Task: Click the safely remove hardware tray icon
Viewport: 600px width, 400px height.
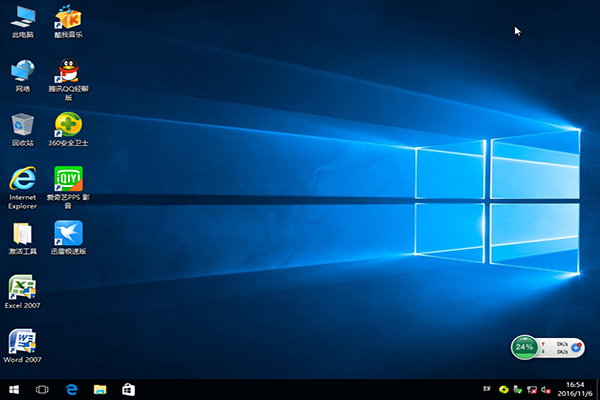Action: tap(517, 390)
